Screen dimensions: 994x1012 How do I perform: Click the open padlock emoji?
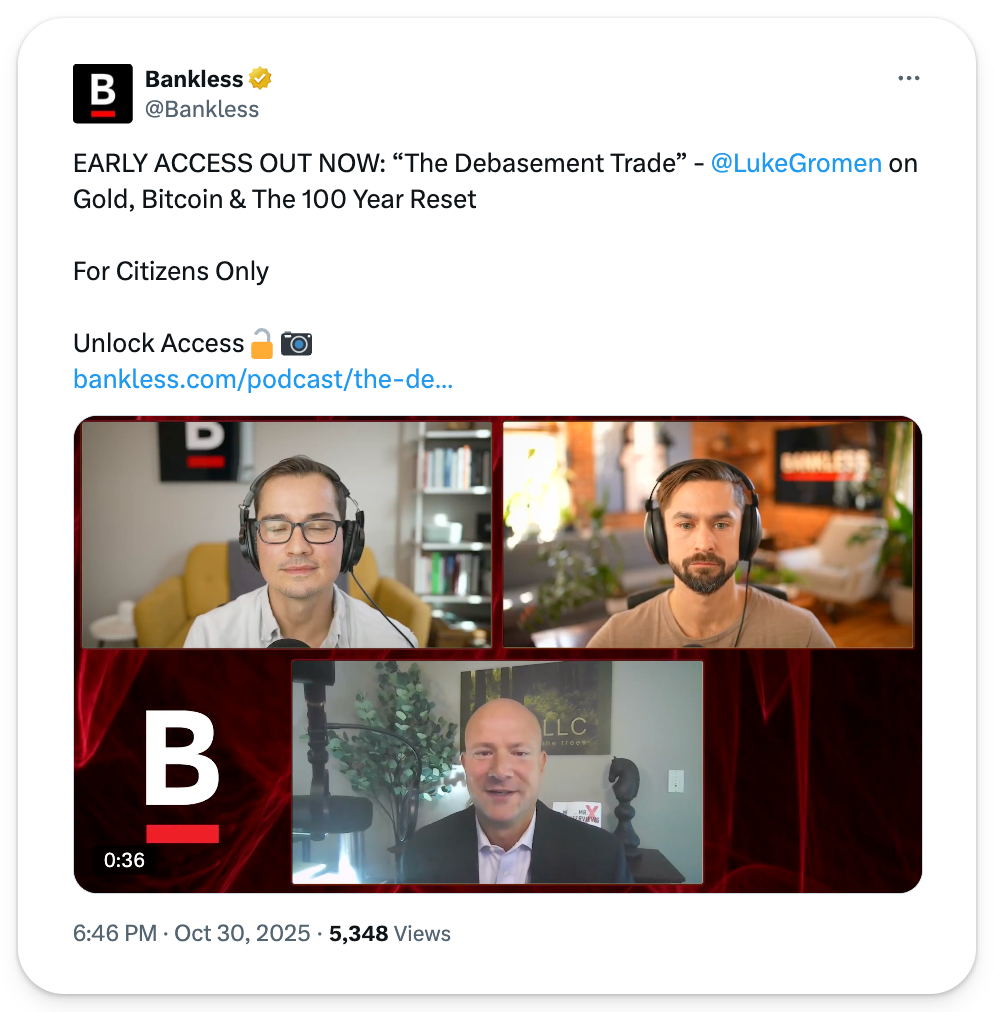261,343
